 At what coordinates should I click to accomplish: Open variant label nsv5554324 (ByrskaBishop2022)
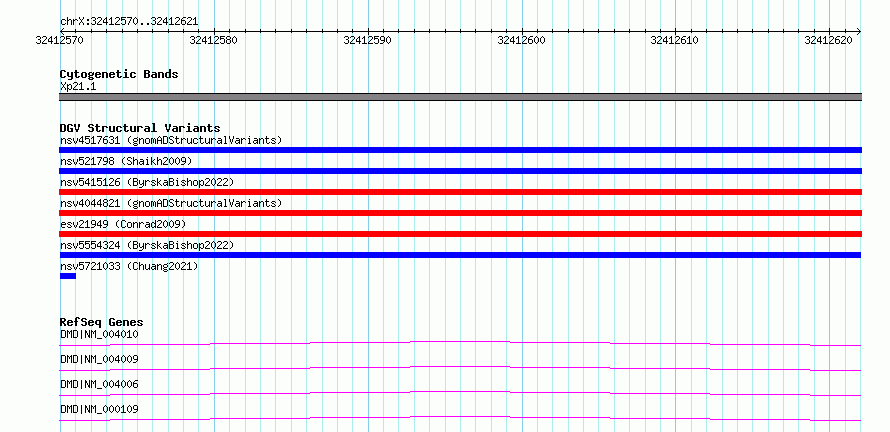point(147,245)
